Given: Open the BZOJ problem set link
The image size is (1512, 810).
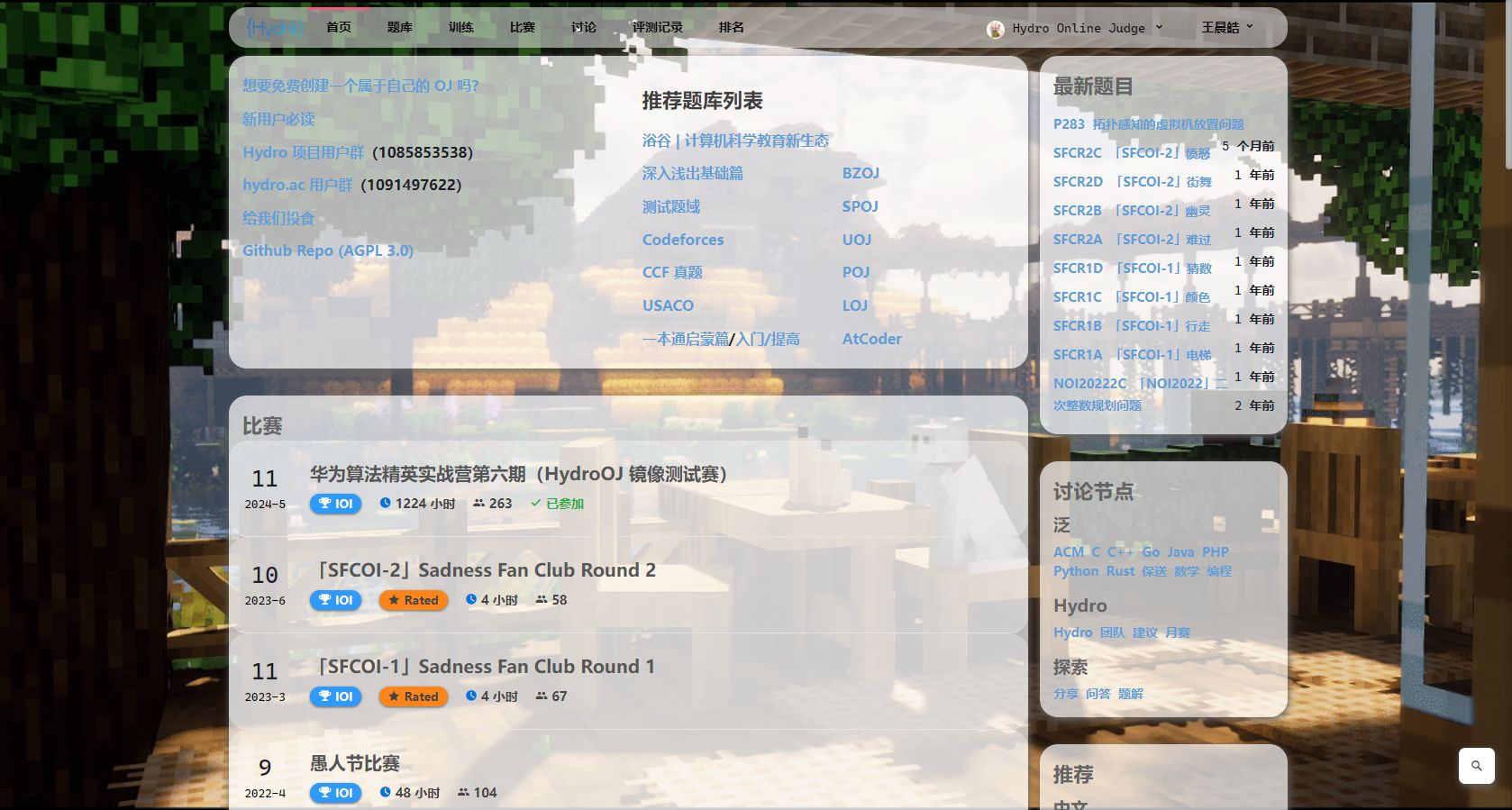Looking at the screenshot, I should point(861,173).
